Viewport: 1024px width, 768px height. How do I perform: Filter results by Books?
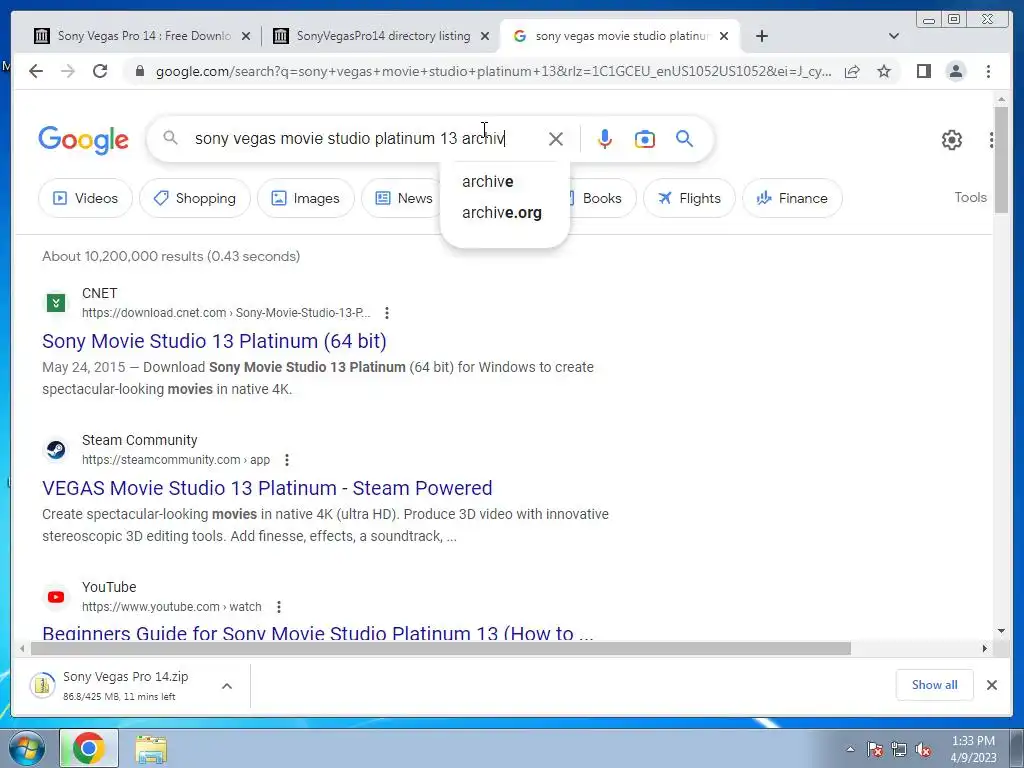click(601, 198)
